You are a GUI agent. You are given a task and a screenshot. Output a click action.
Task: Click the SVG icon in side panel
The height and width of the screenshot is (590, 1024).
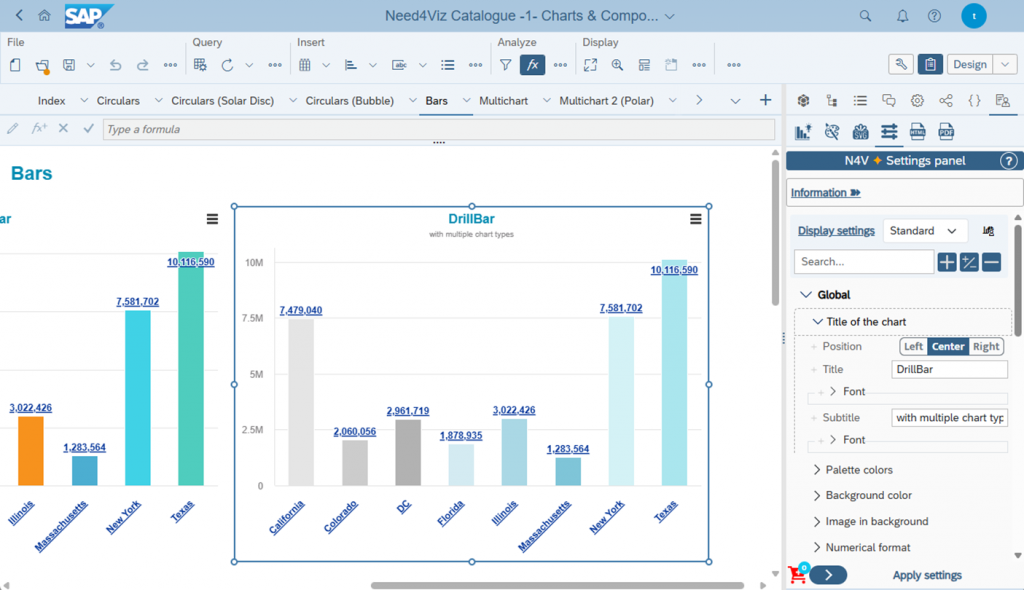coord(860,132)
